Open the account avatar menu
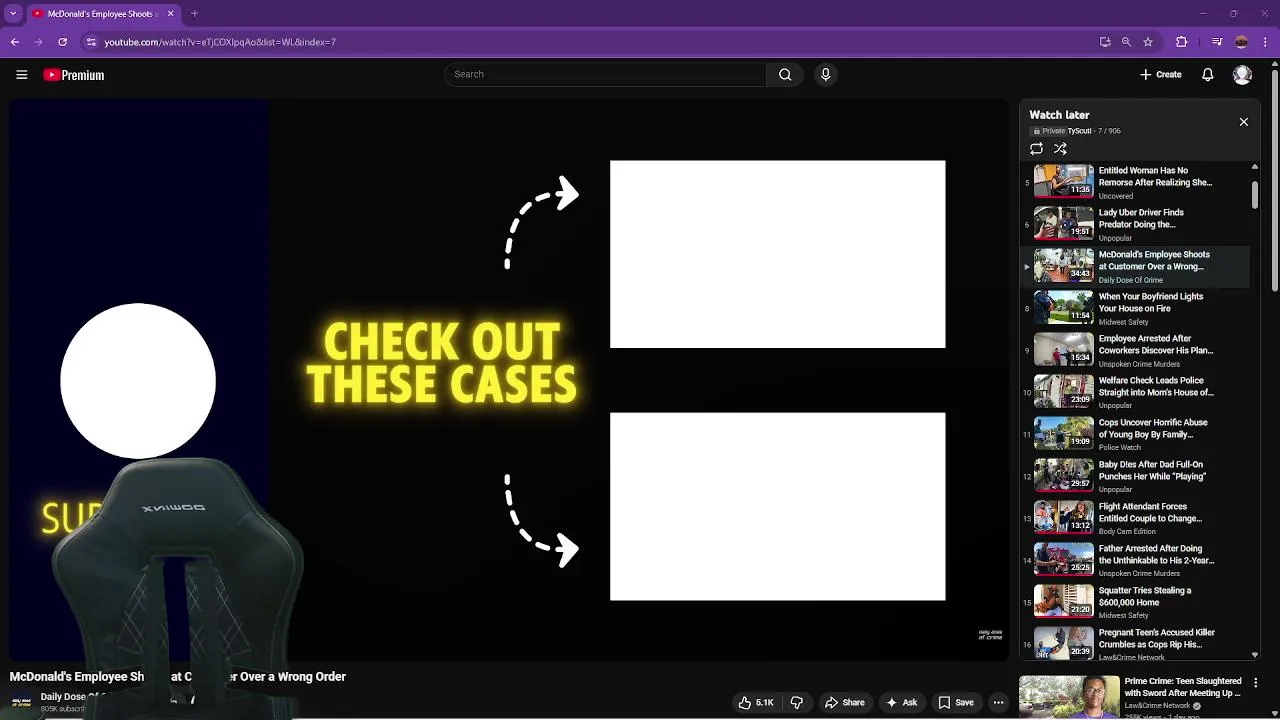This screenshot has height=720, width=1280. pyautogui.click(x=1242, y=75)
